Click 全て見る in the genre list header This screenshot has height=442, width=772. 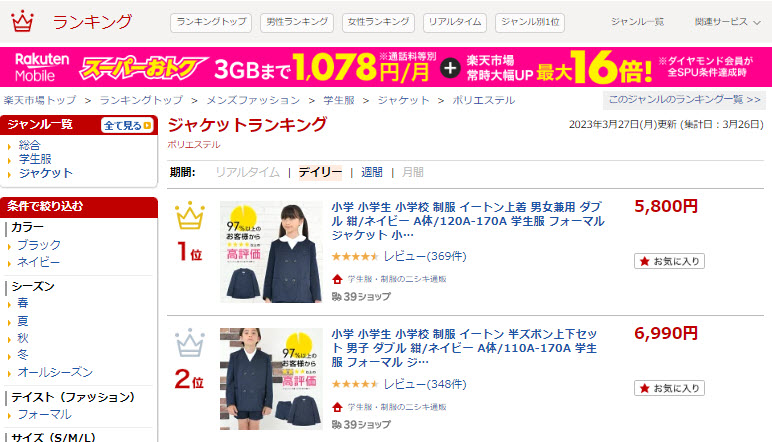pos(128,126)
